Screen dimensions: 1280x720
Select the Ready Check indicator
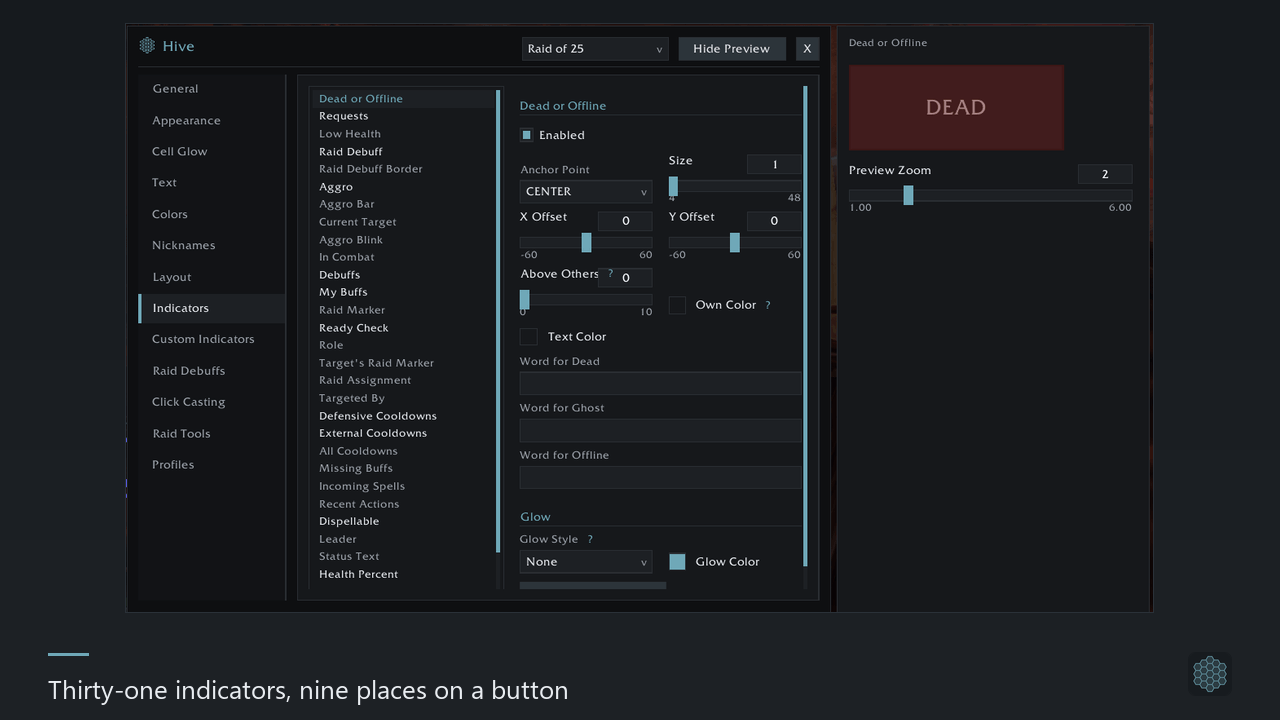402,328
